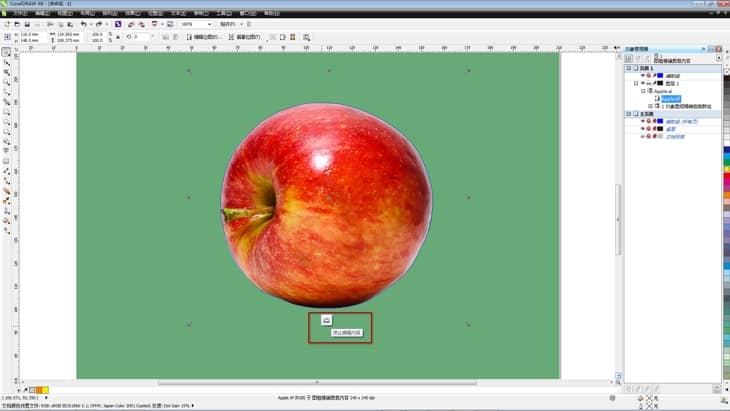This screenshot has width=730, height=411.
Task: Select the Text tool in the toolbox
Action: [x=7, y=151]
